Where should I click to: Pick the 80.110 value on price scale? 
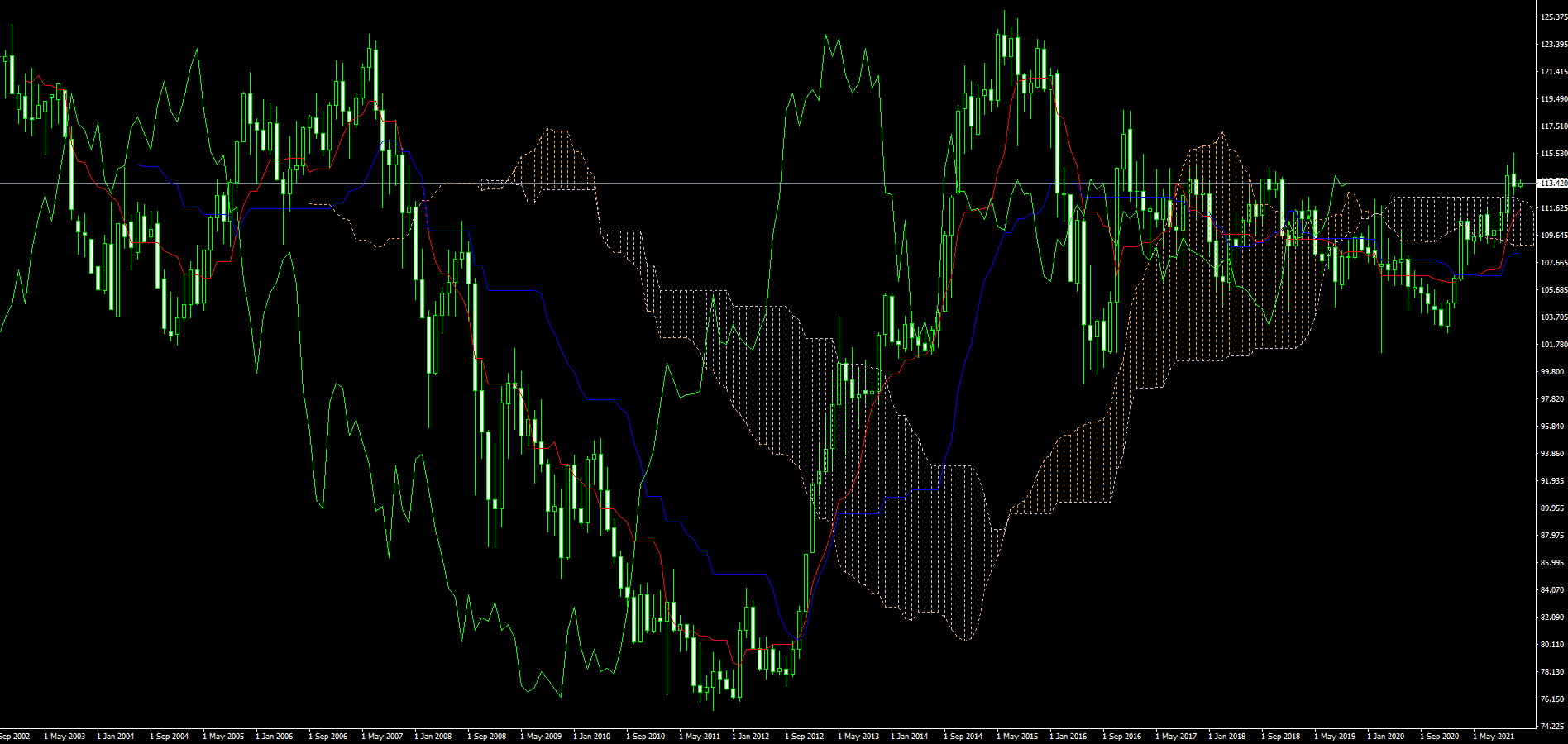point(1552,644)
